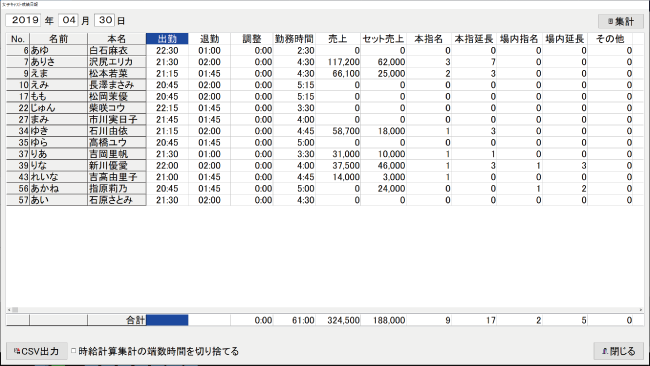Click りな's 出勤 time 22:00

tap(167, 166)
